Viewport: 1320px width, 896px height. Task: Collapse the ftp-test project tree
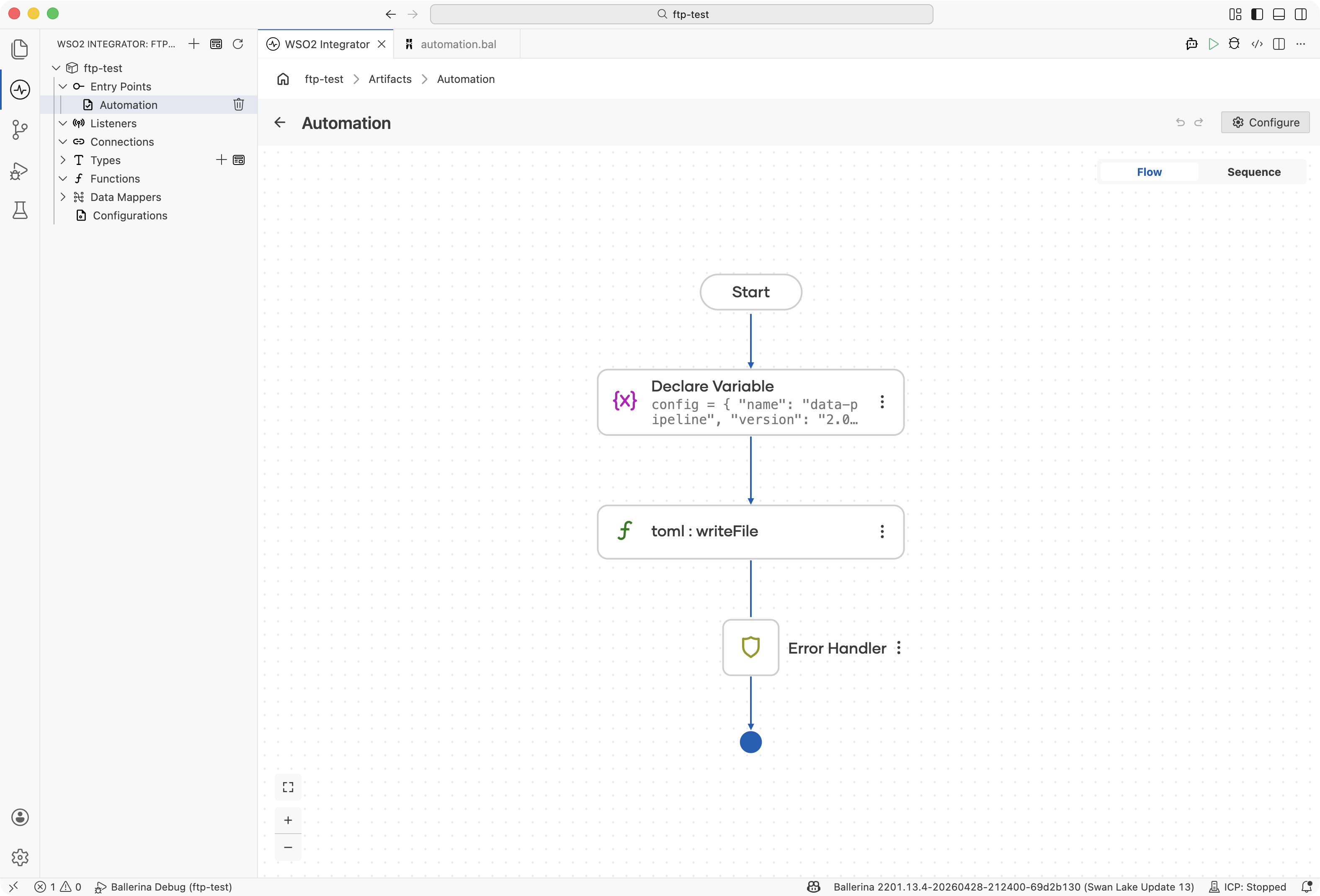tap(56, 68)
